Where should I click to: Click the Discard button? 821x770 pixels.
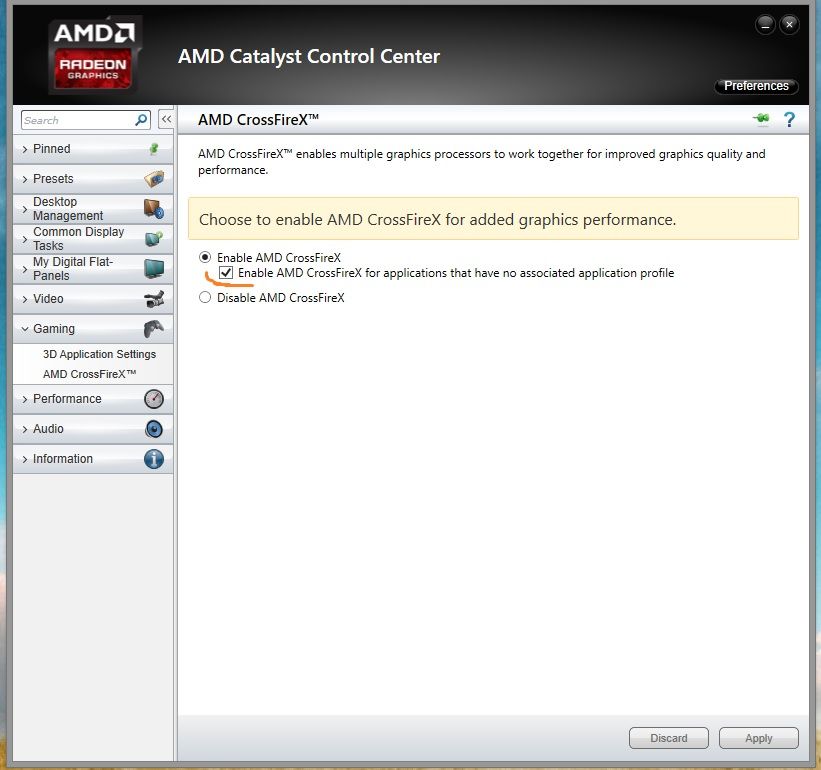coord(669,738)
